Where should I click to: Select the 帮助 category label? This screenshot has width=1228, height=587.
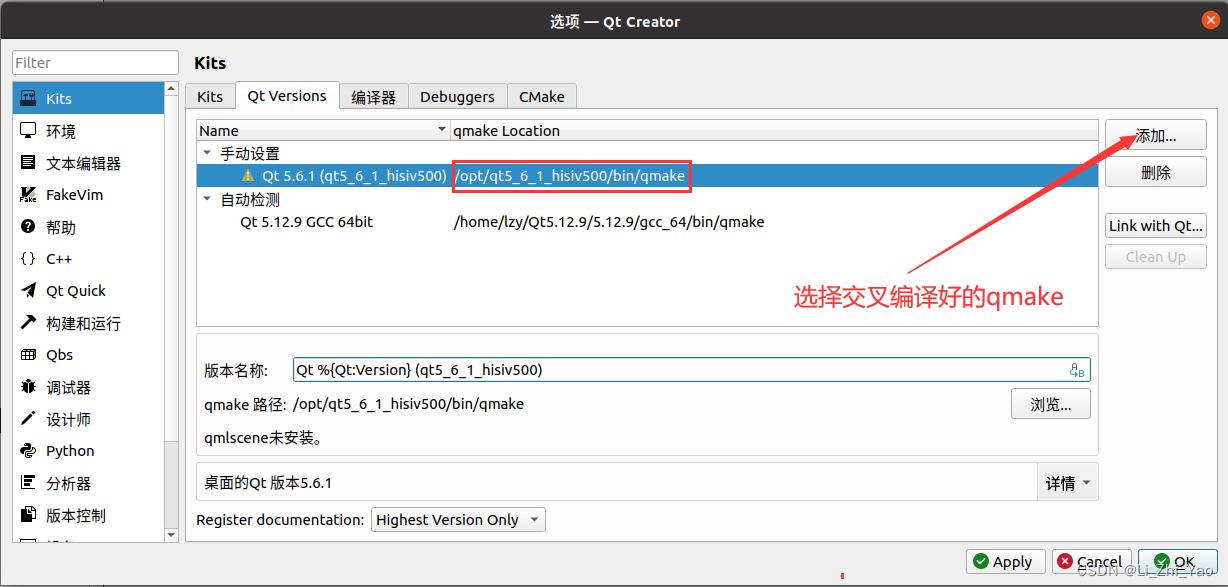tap(61, 227)
